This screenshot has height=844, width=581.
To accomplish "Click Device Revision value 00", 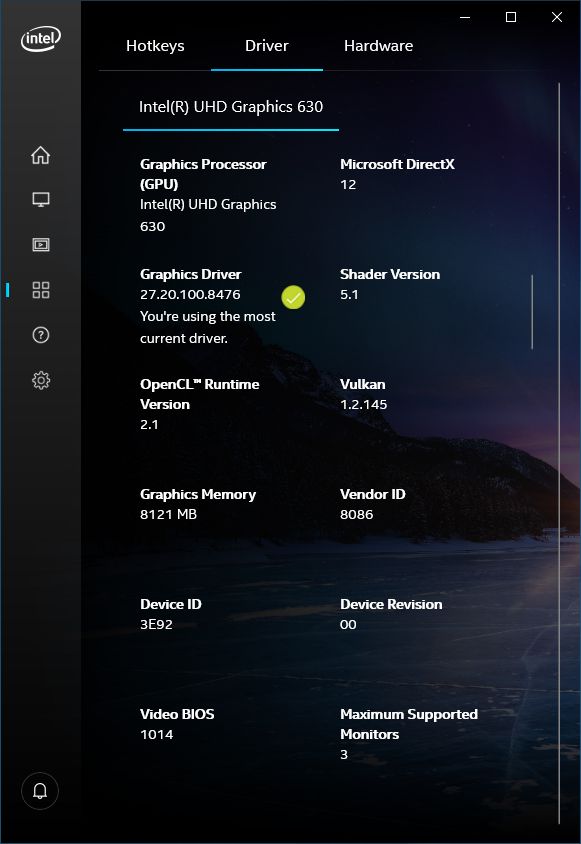I will point(348,624).
